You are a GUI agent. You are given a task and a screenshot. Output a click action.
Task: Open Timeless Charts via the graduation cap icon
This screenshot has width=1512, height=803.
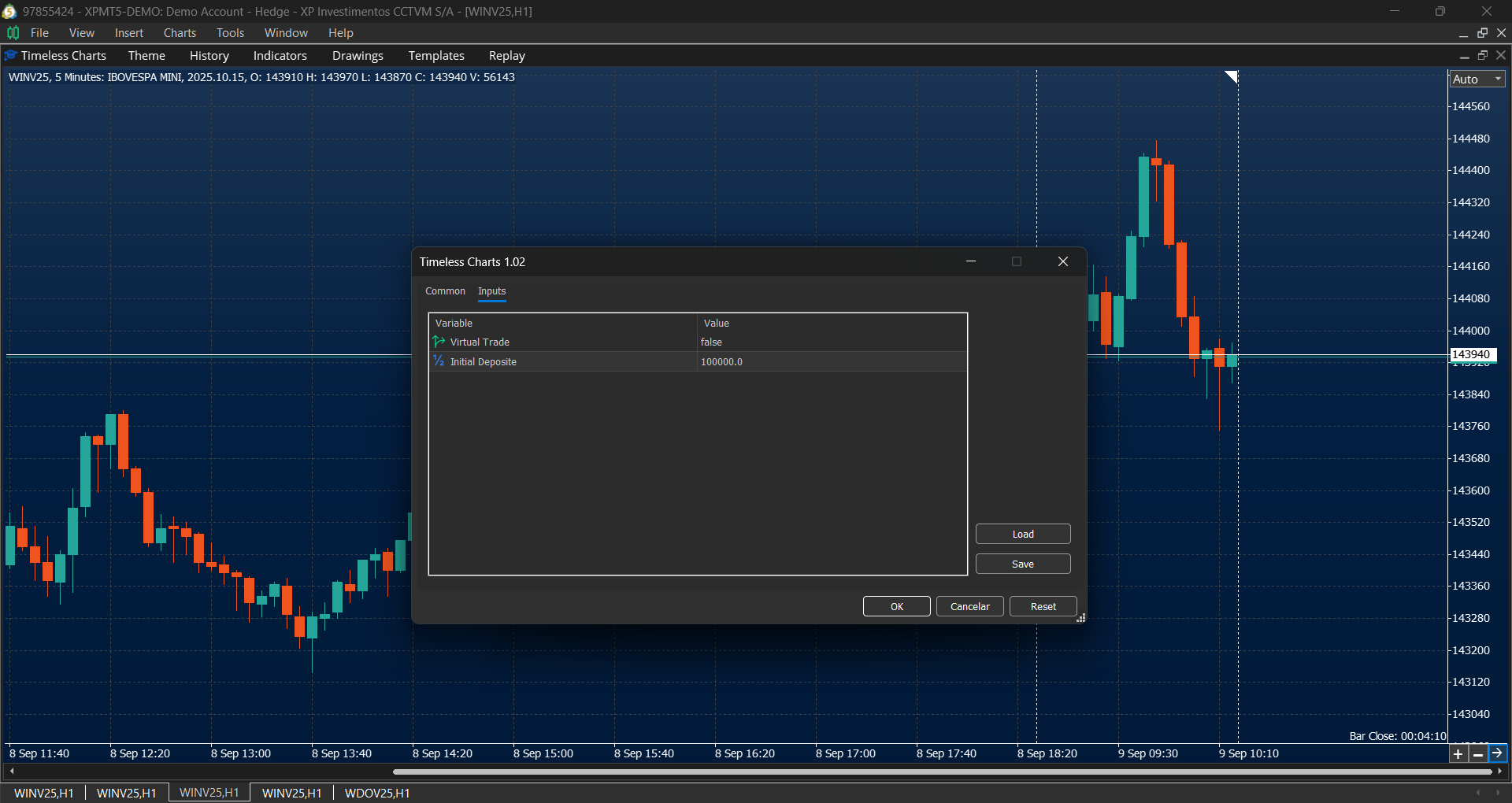[10, 55]
